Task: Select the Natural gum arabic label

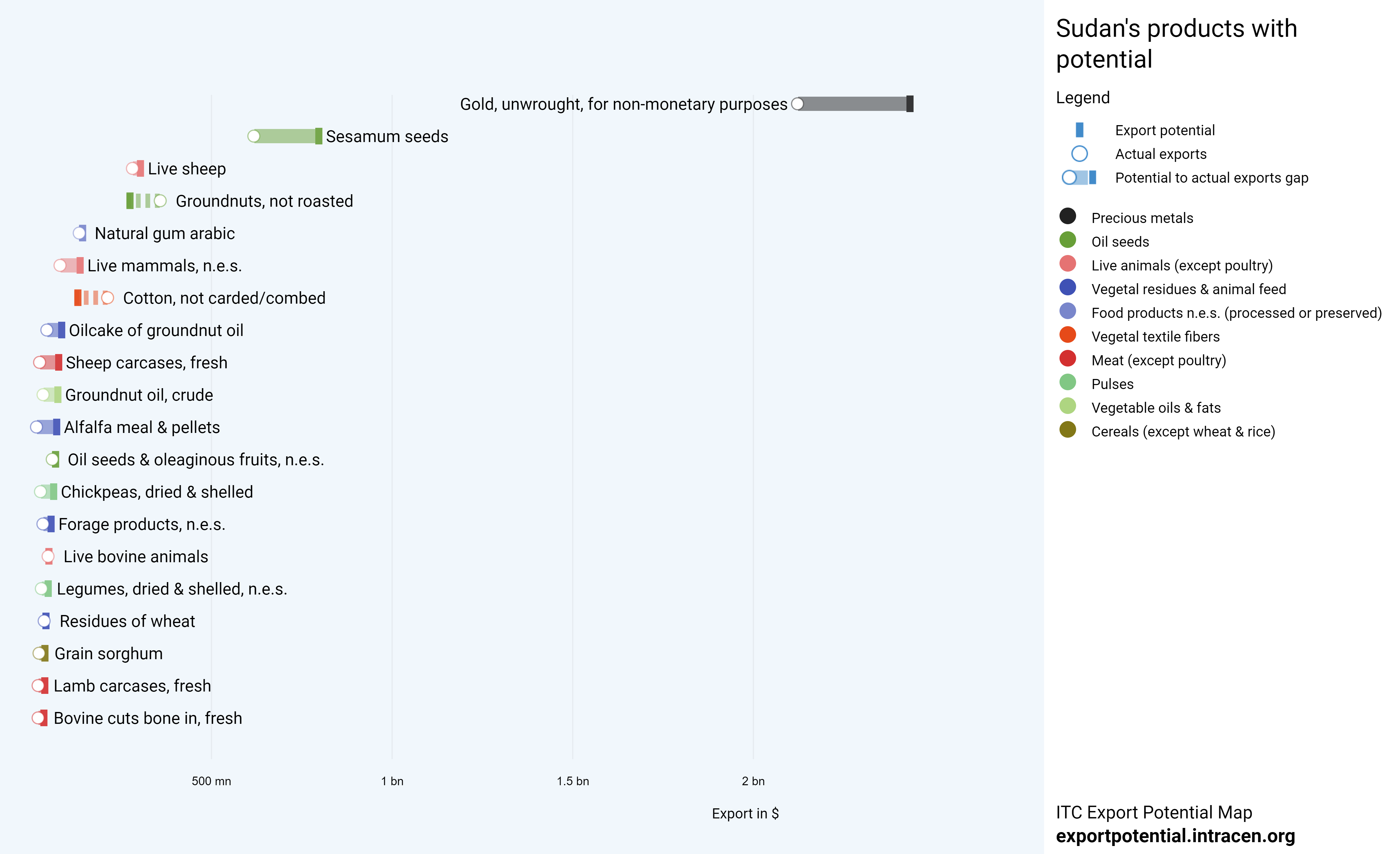Action: click(165, 234)
